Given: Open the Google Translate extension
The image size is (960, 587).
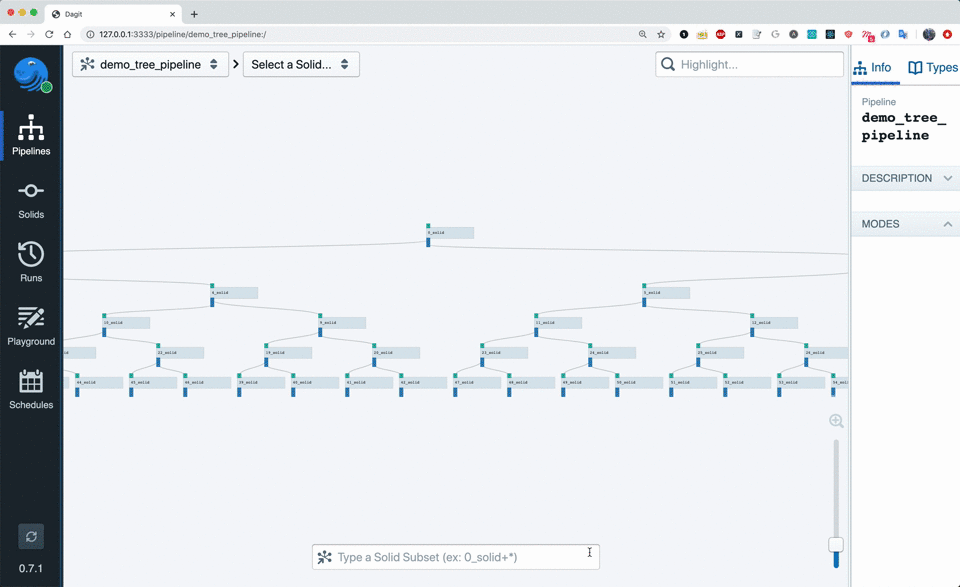Looking at the screenshot, I should (903, 34).
